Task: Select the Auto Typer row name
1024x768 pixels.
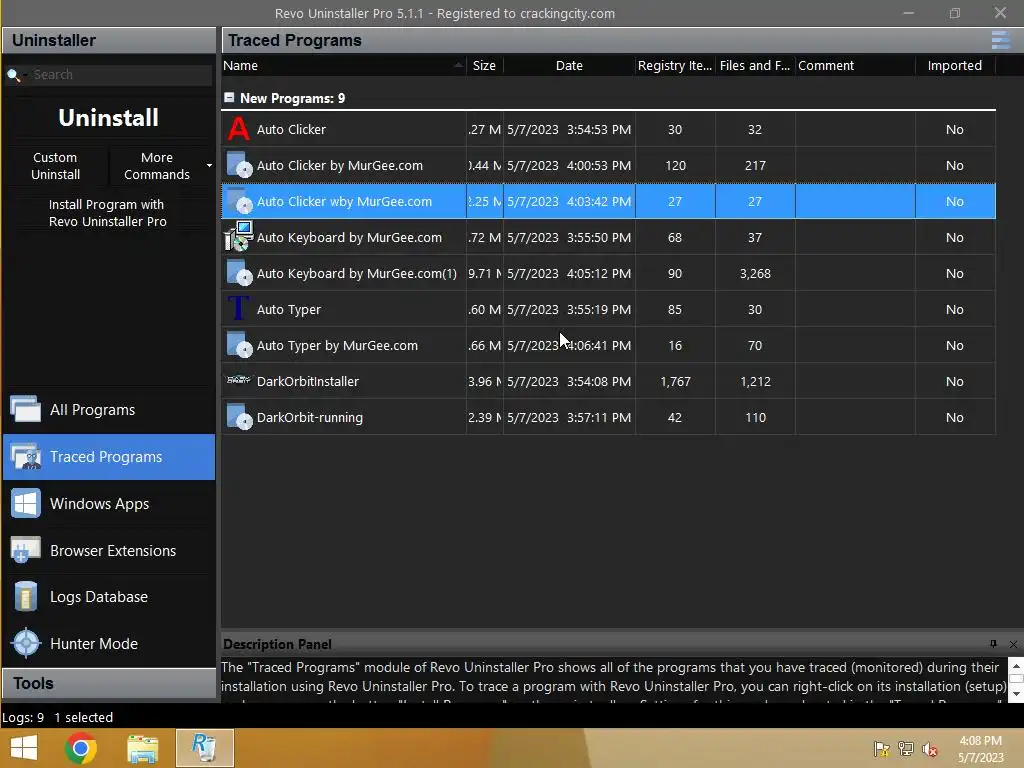Action: point(289,310)
